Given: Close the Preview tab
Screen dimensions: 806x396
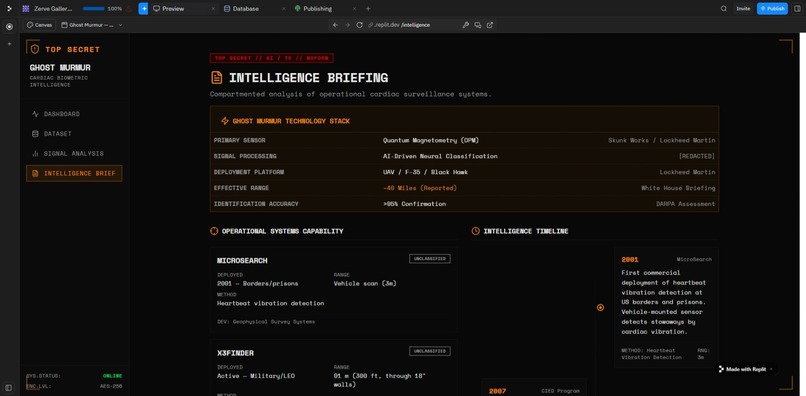Looking at the screenshot, I should click(x=213, y=9).
